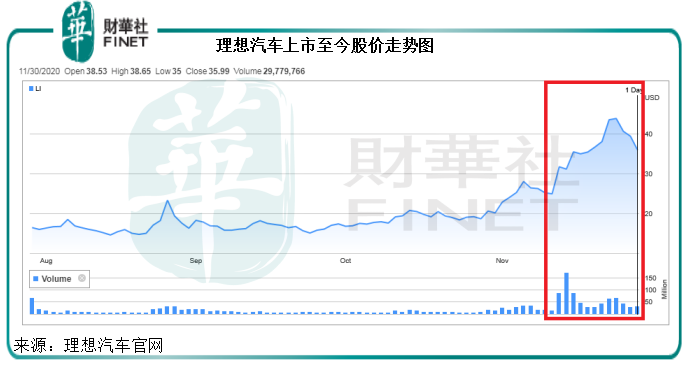Image resolution: width=688 pixels, height=366 pixels.
Task: Click the FINET logo at top left
Action: [105, 32]
